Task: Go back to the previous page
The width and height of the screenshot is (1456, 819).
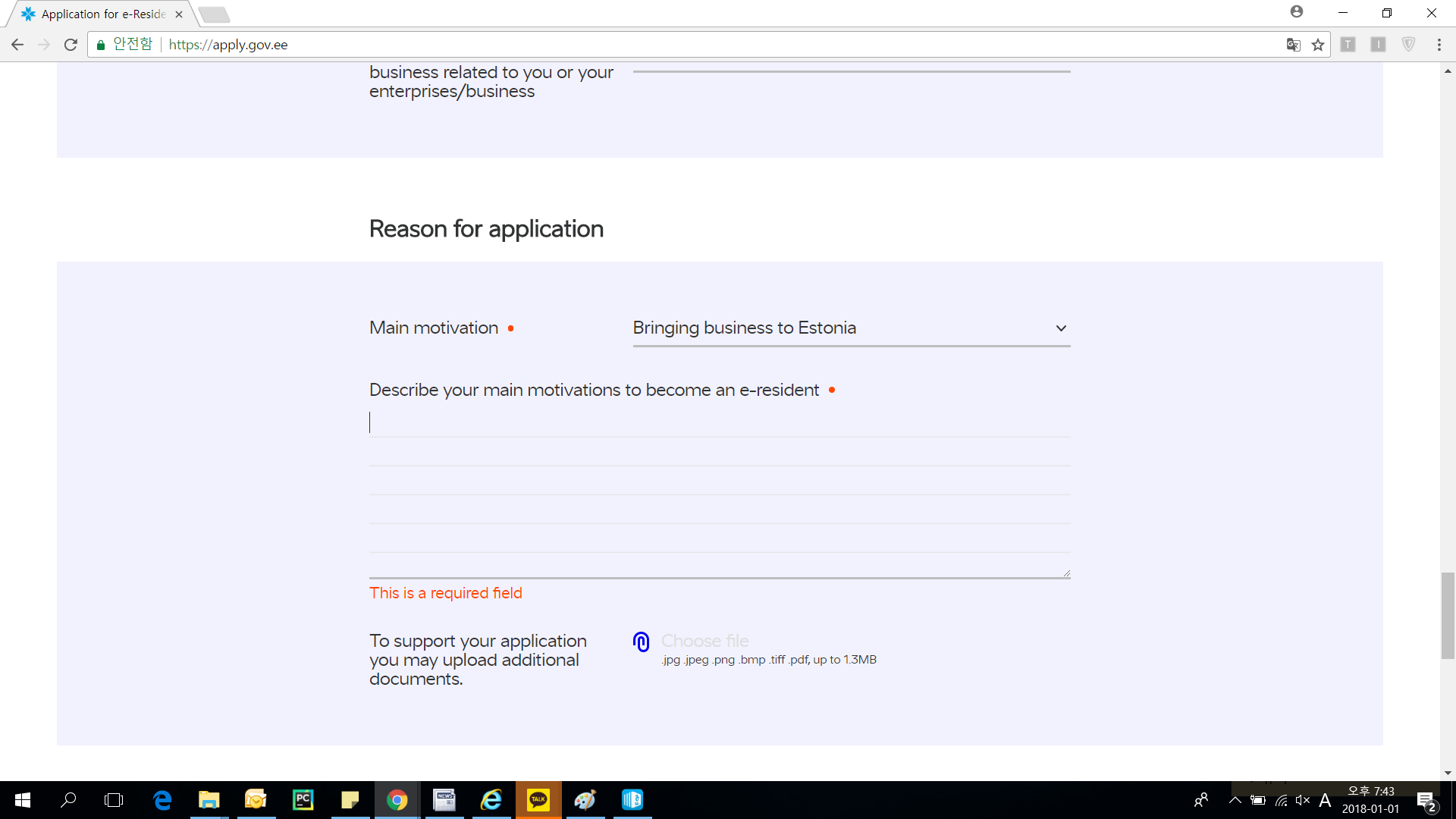Action: point(17,45)
